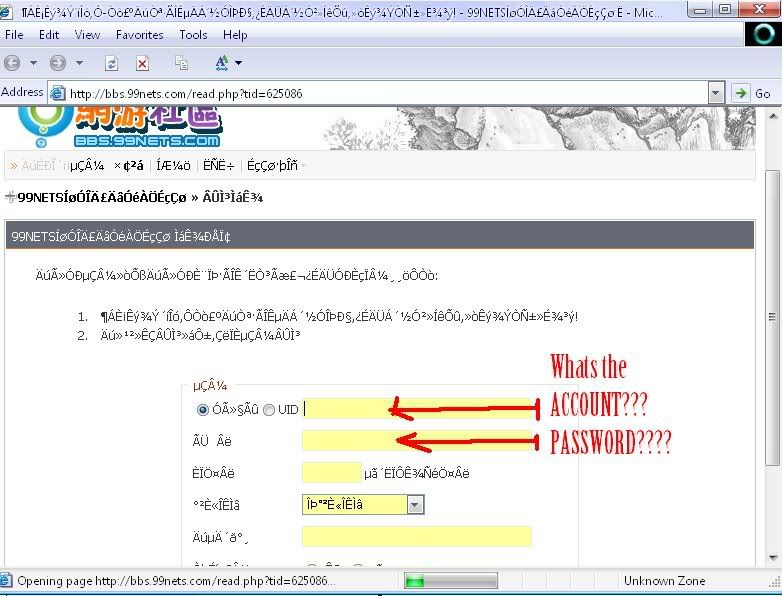Click the page loading progress bar
The width and height of the screenshot is (782, 596).
[449, 581]
